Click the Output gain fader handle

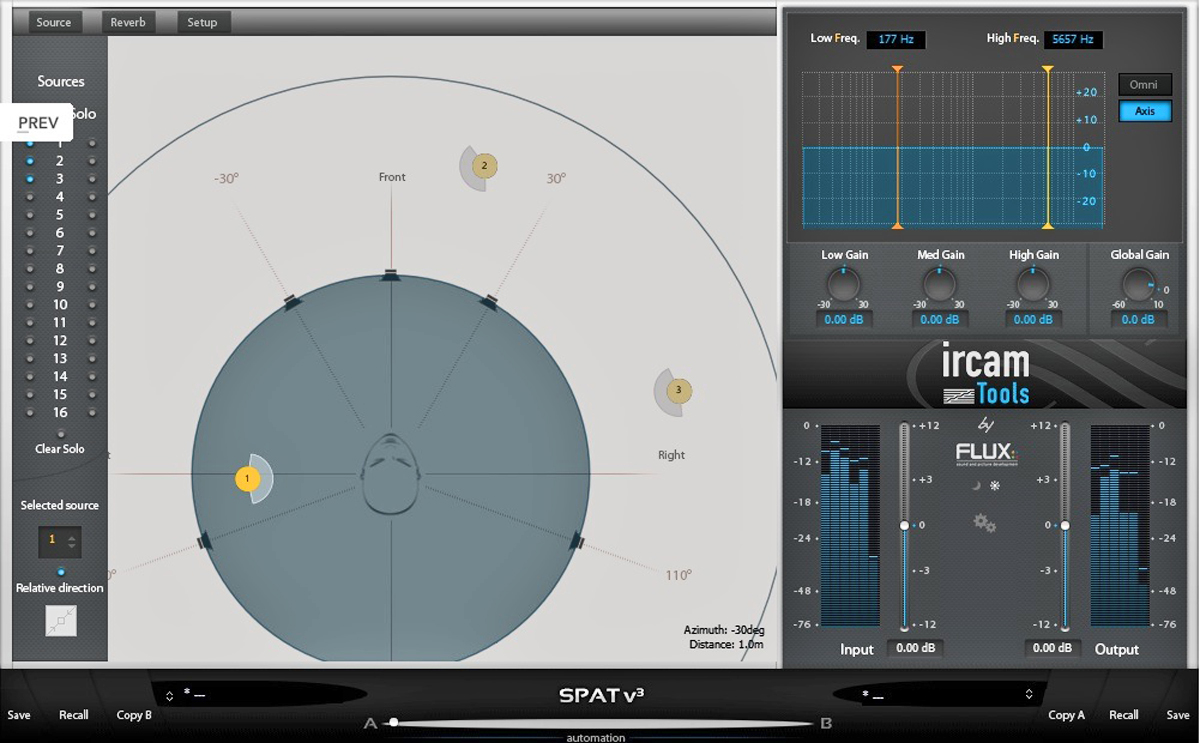1065,525
